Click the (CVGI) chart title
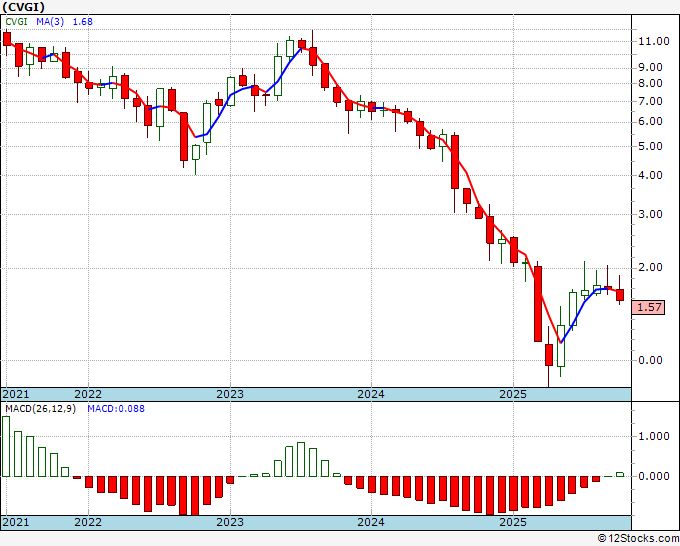 coord(23,7)
